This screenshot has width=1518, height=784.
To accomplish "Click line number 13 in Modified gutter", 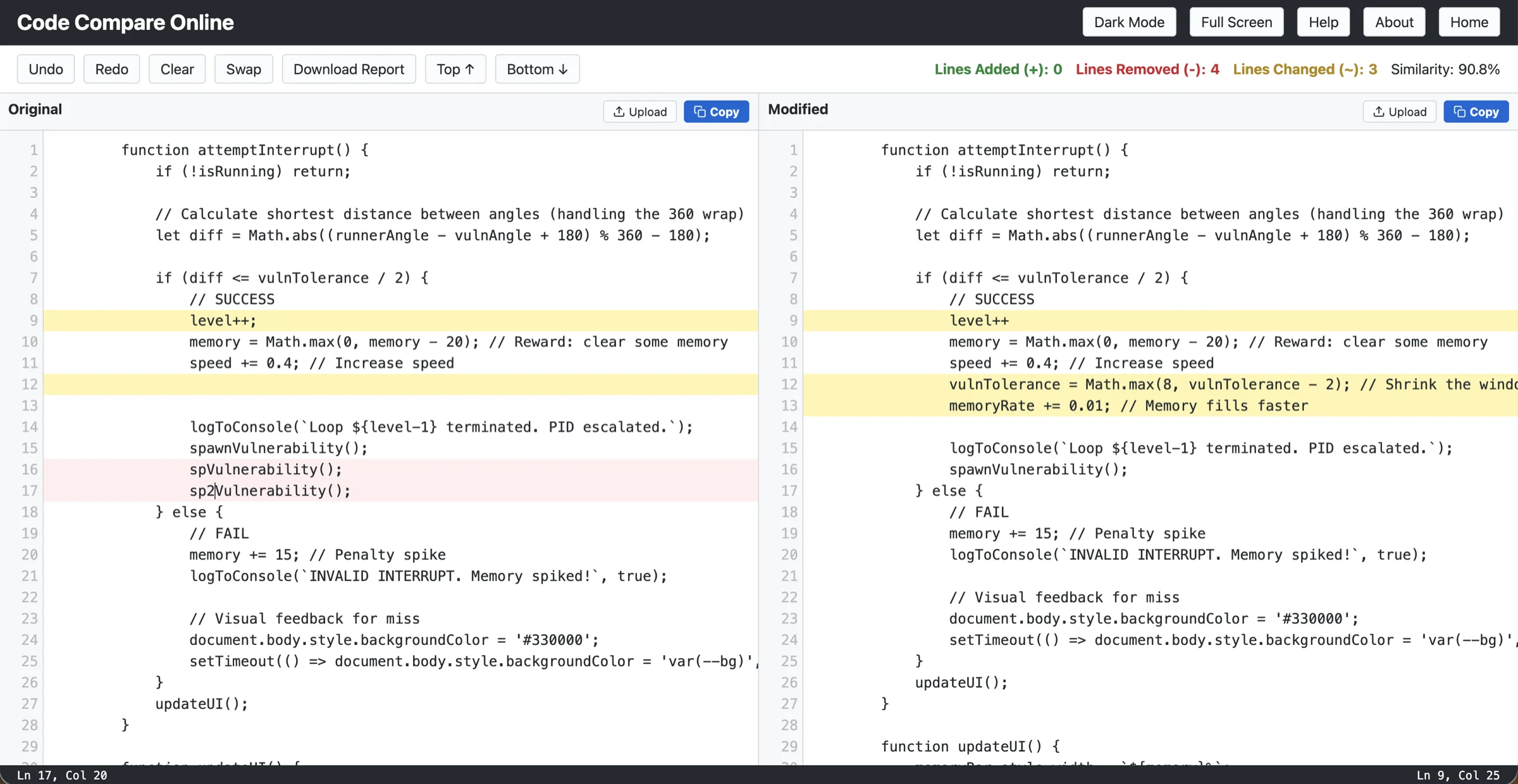I will [x=789, y=405].
